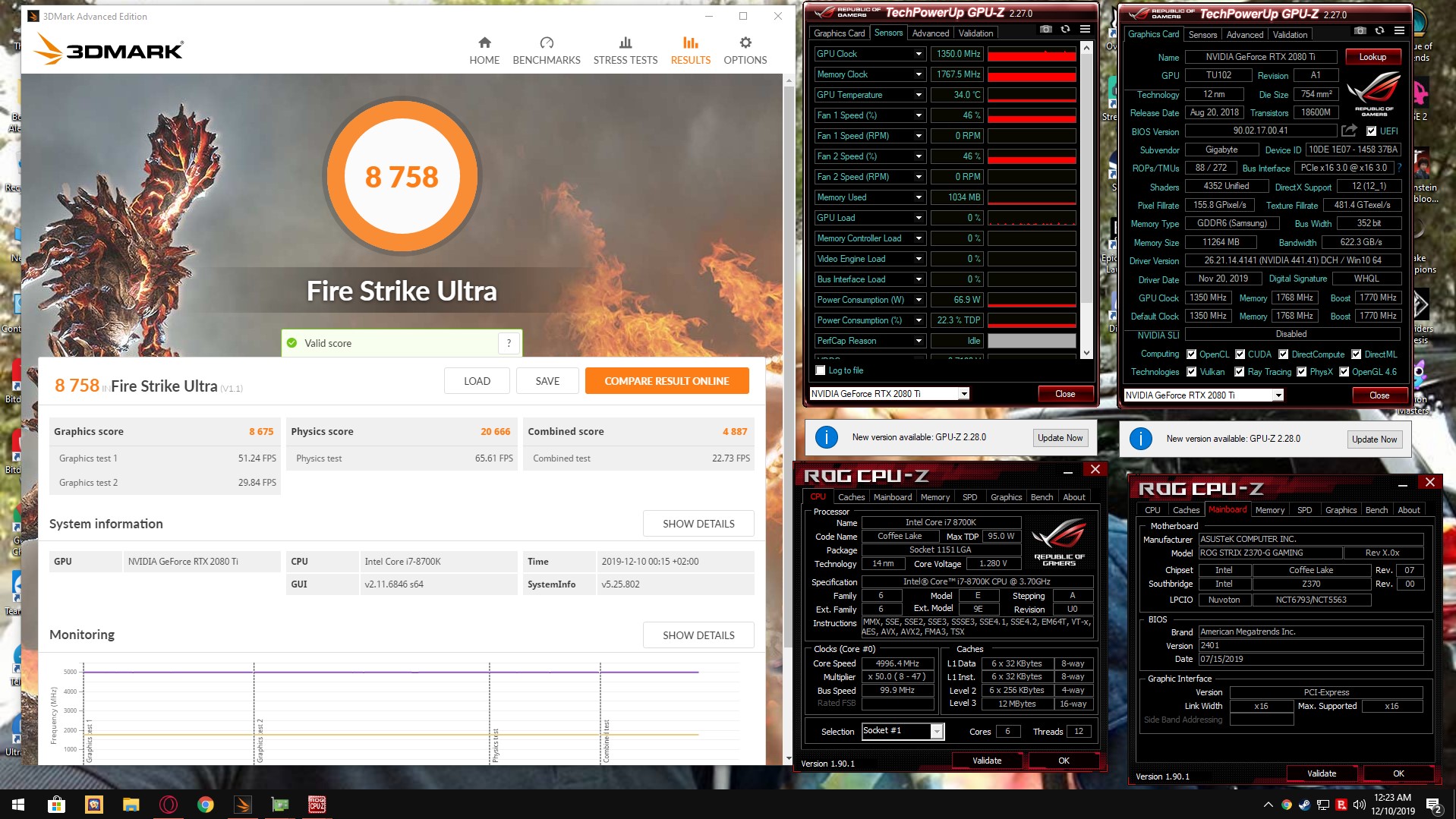The image size is (1456, 819).
Task: Click Validate in left CPU-Z window
Action: click(987, 761)
